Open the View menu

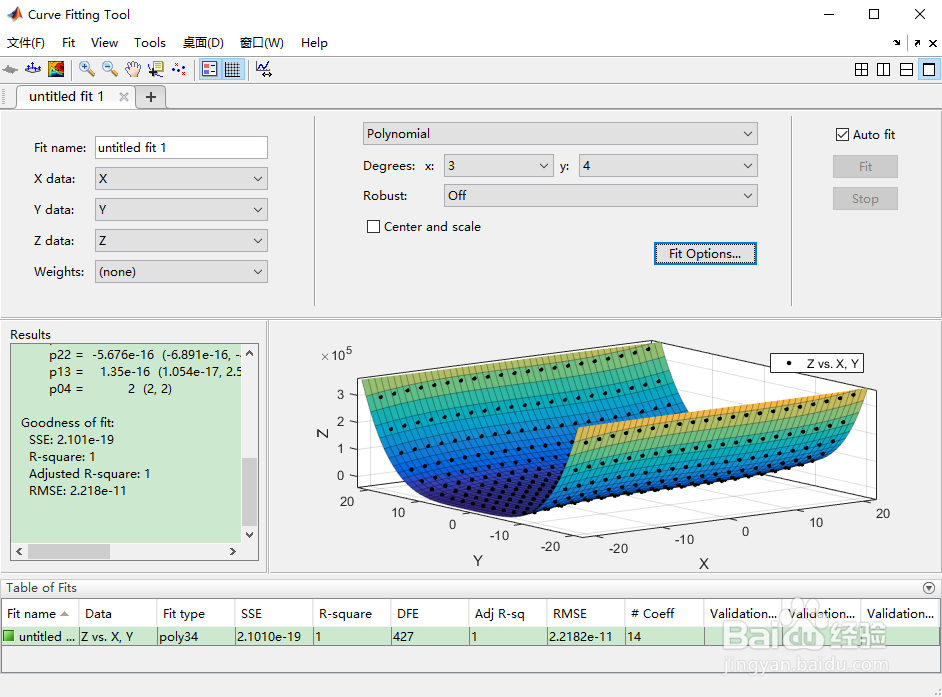pos(105,43)
